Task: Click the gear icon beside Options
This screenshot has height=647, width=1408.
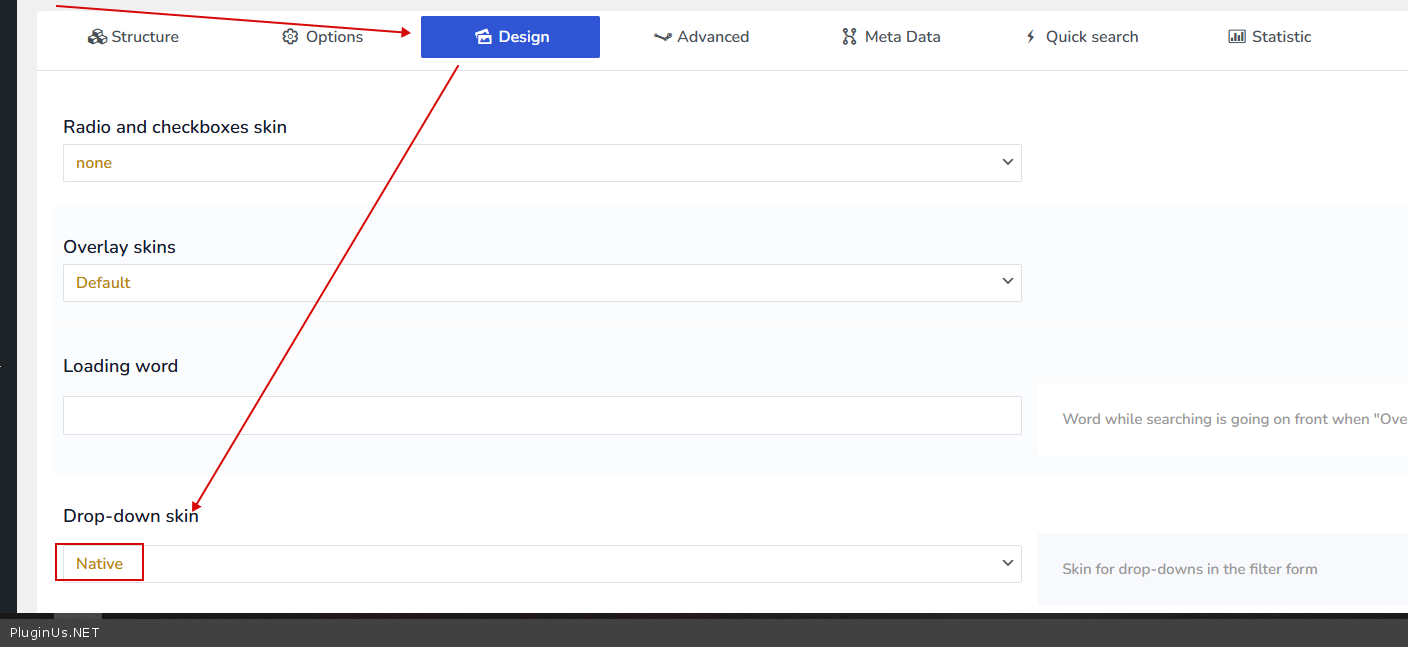Action: point(290,37)
